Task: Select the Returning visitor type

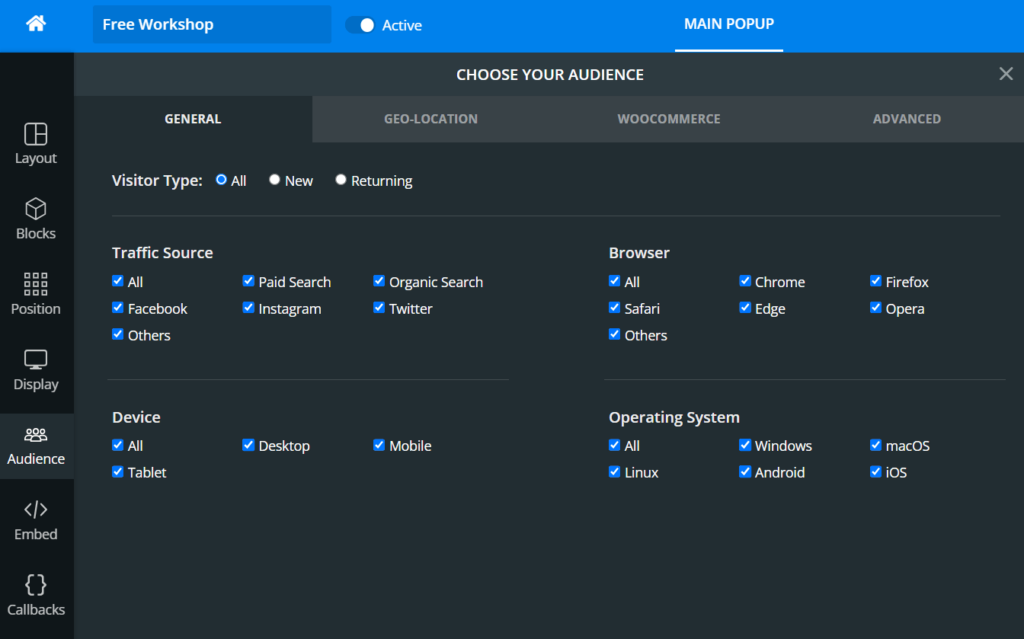Action: (x=340, y=180)
